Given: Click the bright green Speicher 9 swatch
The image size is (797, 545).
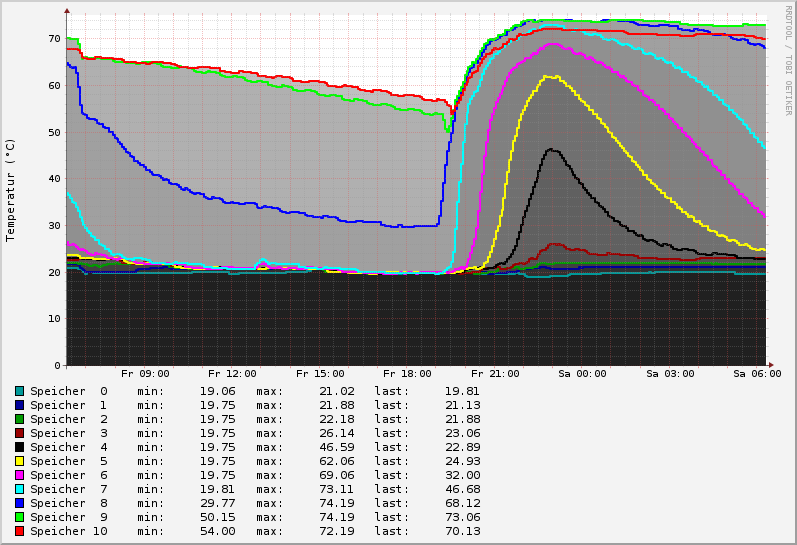Looking at the screenshot, I should click(x=19, y=517).
